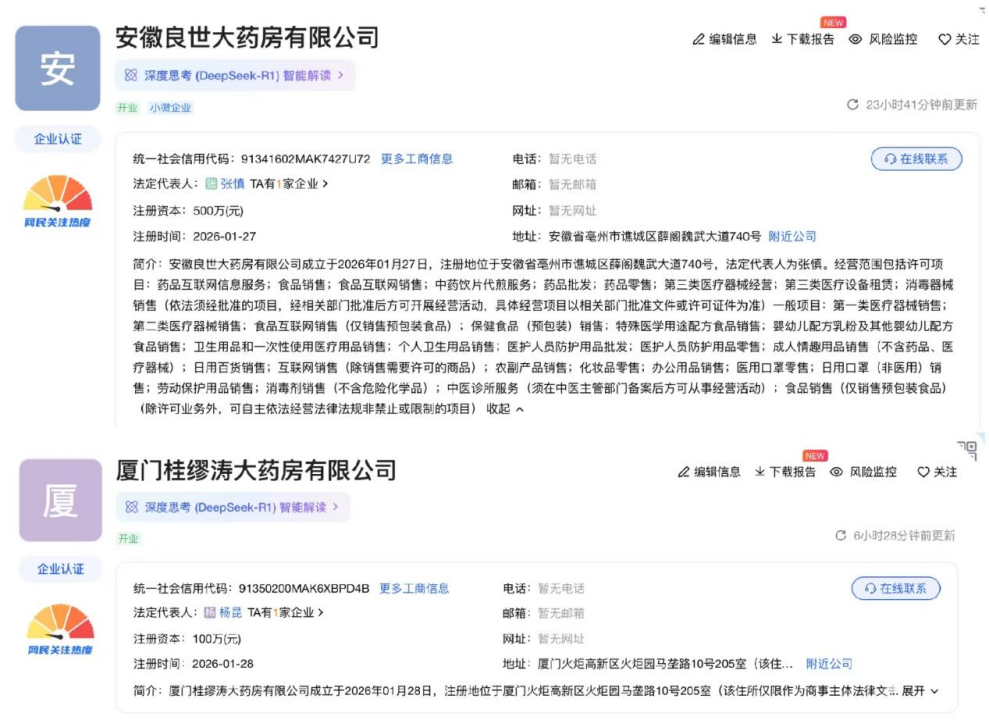The image size is (989, 720).
Task: Open DeepSeek-R1 analysis for 厦门桂缪涛大药房
Action: point(232,508)
